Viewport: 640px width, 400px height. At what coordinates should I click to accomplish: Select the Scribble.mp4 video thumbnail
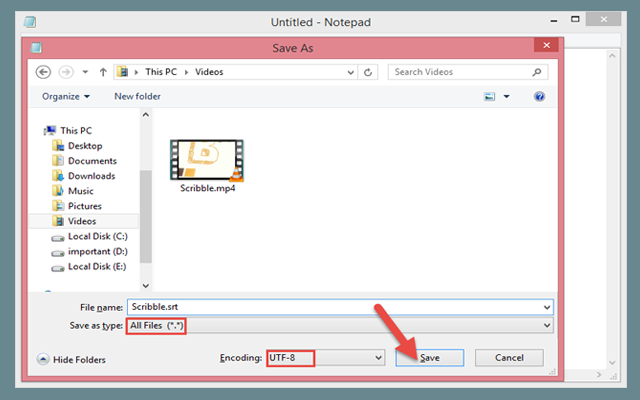[207, 161]
